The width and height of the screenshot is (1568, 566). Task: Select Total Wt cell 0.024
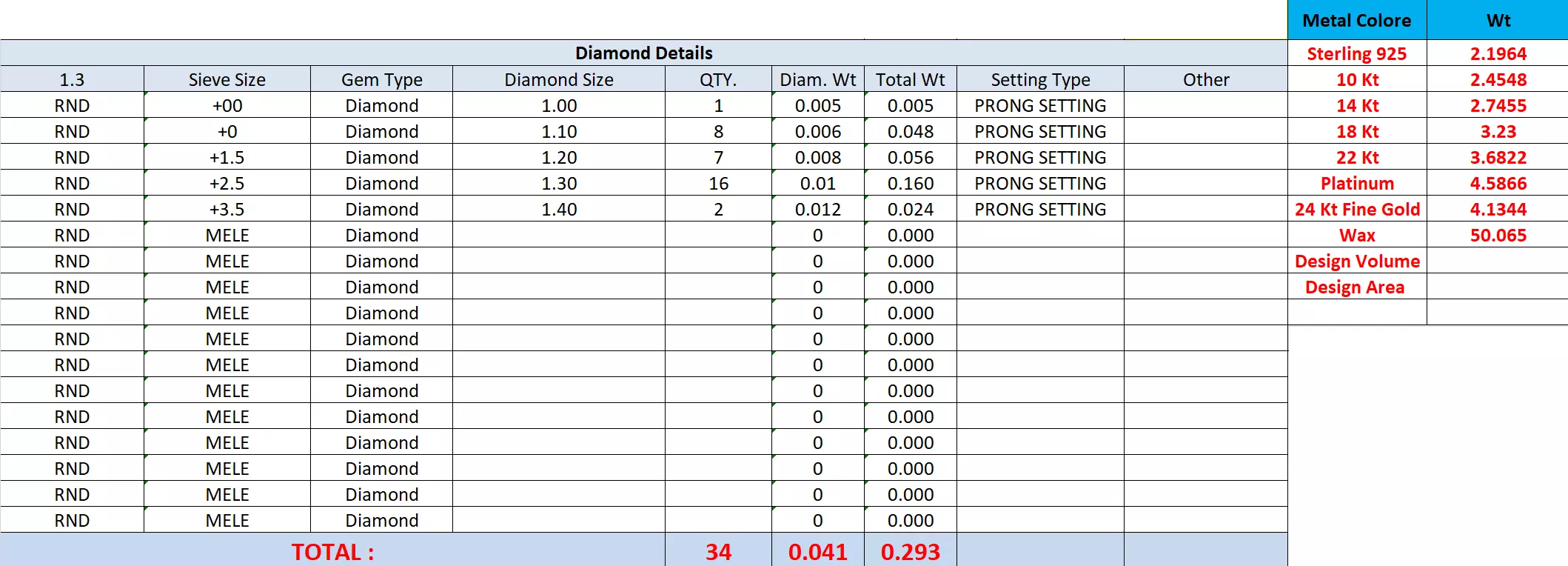[911, 209]
